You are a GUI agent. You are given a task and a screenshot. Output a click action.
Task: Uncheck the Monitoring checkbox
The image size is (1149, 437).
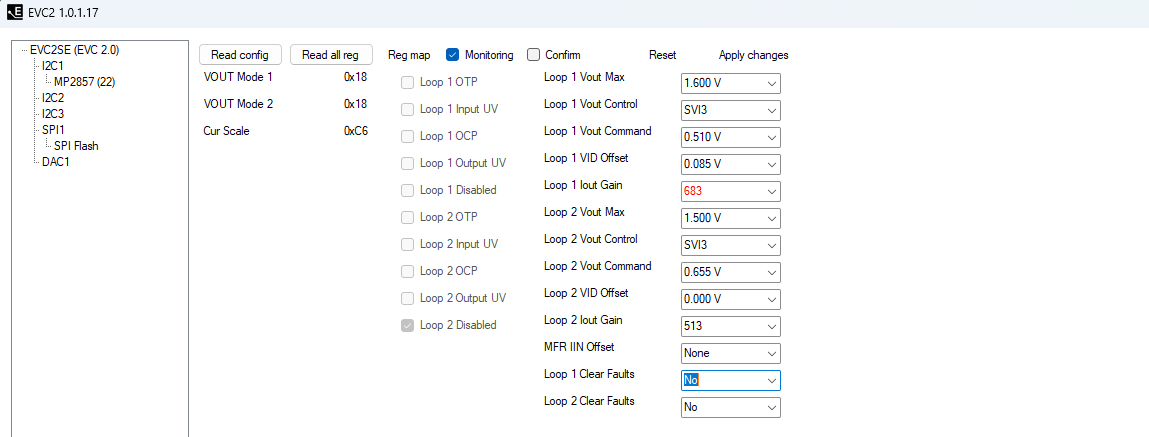point(452,55)
